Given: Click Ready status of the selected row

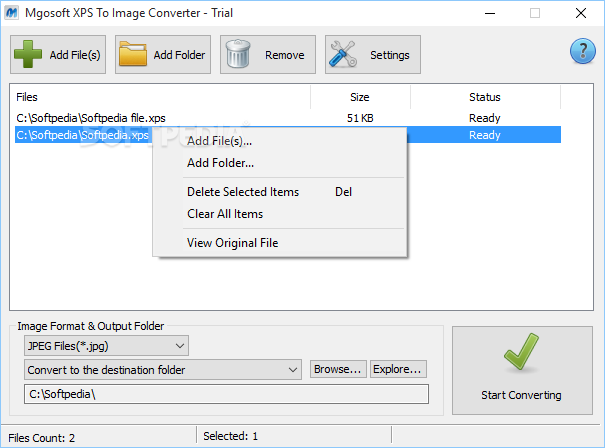Looking at the screenshot, I should pos(485,135).
